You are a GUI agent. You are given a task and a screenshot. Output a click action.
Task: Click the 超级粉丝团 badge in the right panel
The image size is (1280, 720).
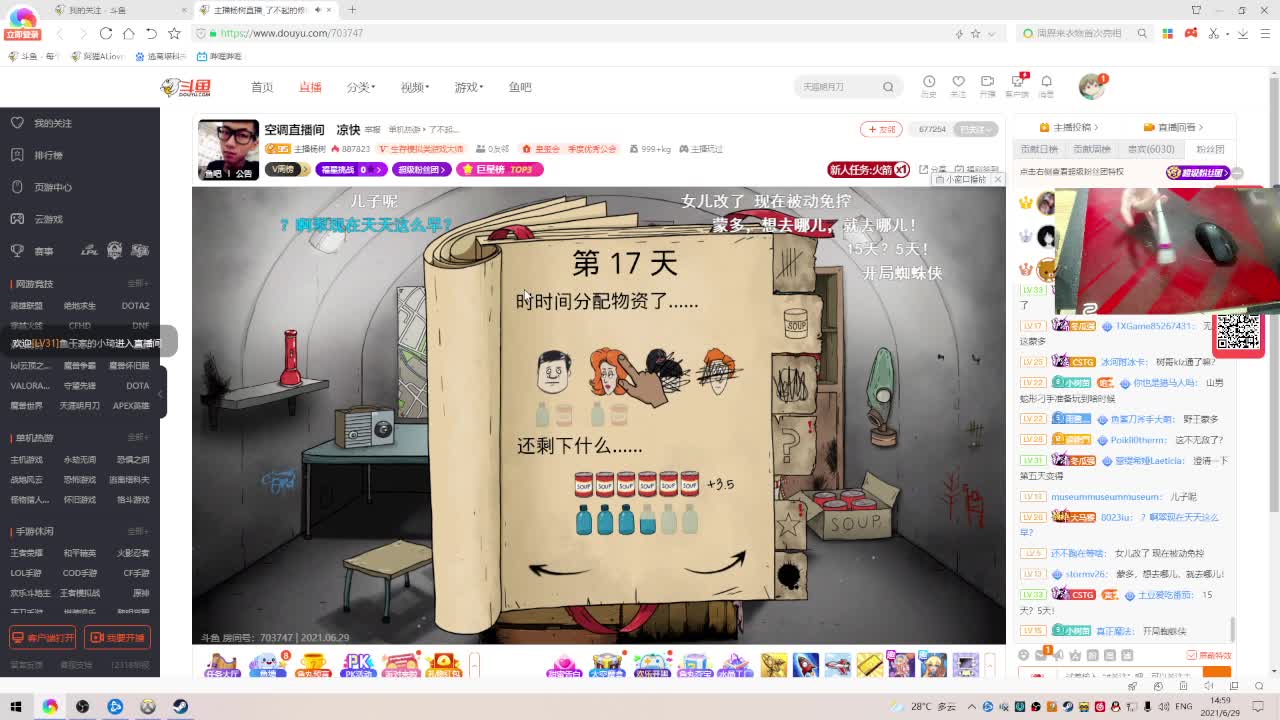(x=1196, y=172)
